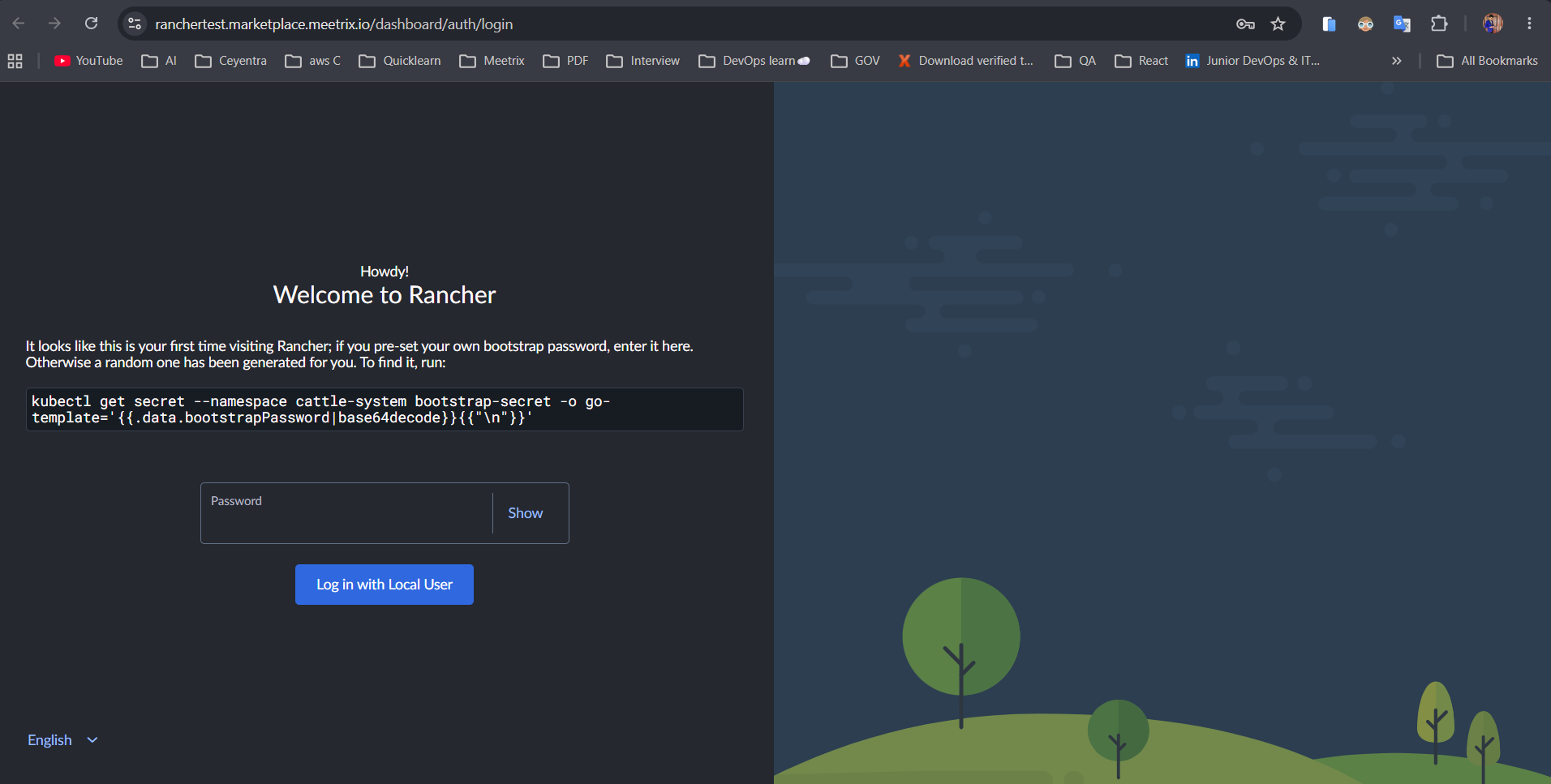Click the kubectl get secret command text

[x=320, y=409]
